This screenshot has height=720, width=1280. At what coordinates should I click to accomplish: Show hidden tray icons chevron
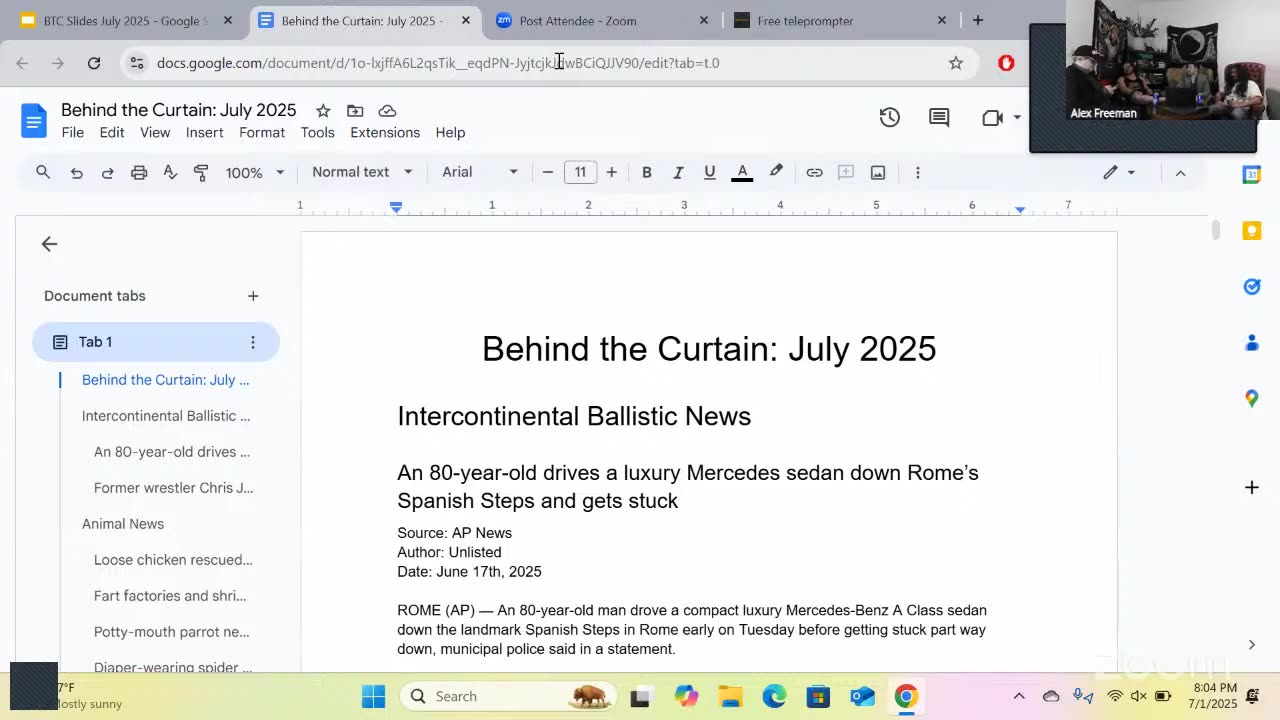pos(1019,696)
